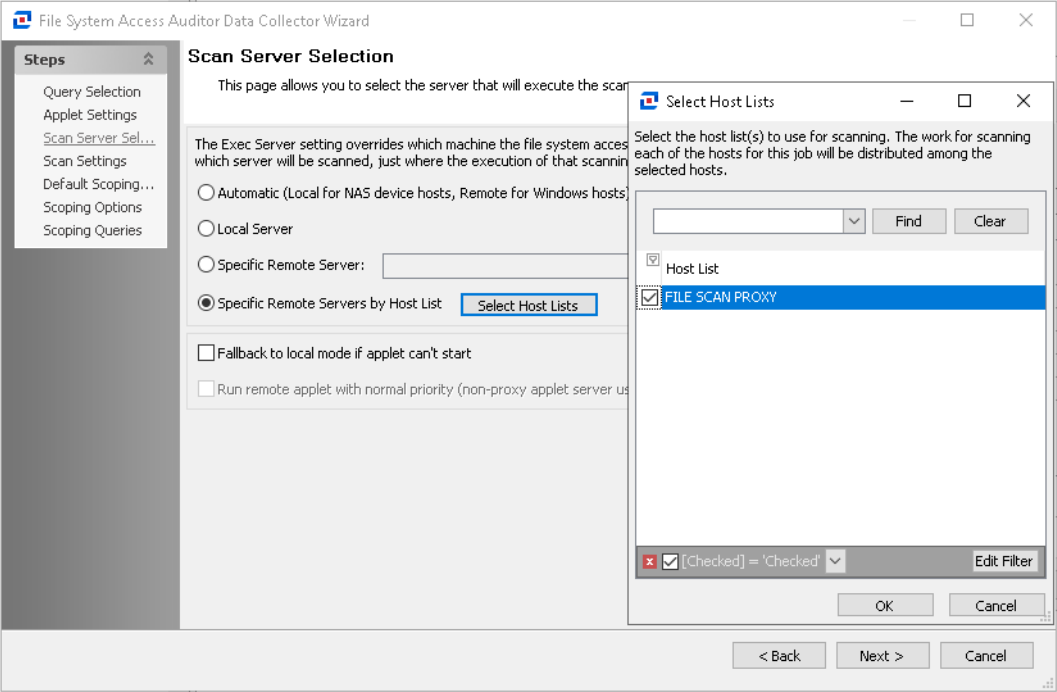Enable Fallback to local mode checkbox

tap(206, 353)
